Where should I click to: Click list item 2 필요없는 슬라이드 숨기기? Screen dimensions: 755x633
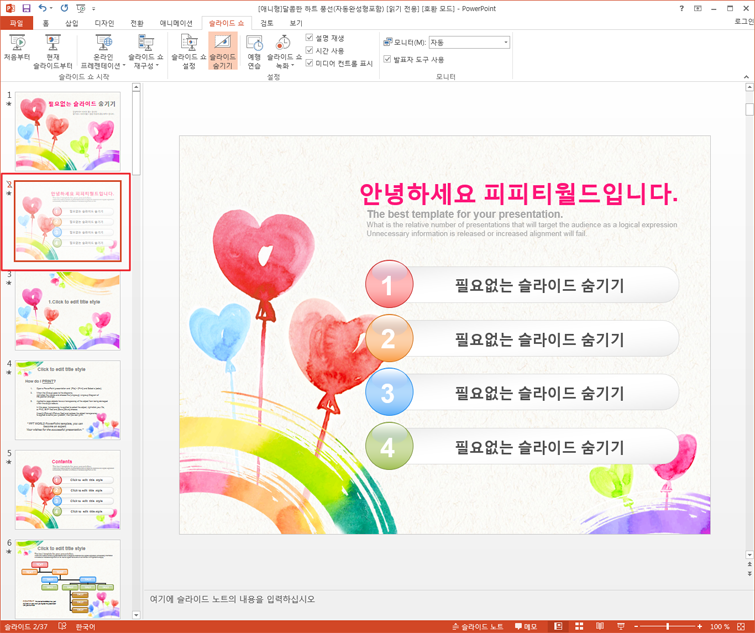pyautogui.click(x=539, y=339)
